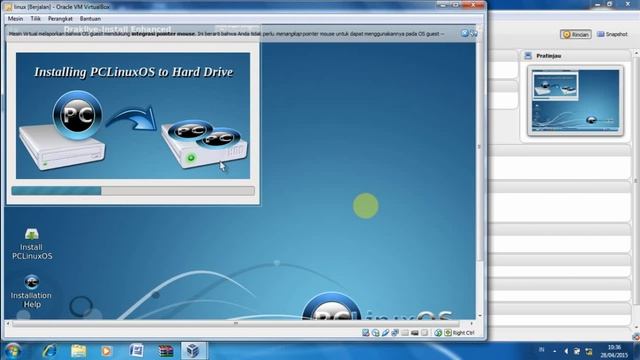Screen dimensions: 640x360
Task: Open WinRAR from taskbar
Action: coord(165,351)
